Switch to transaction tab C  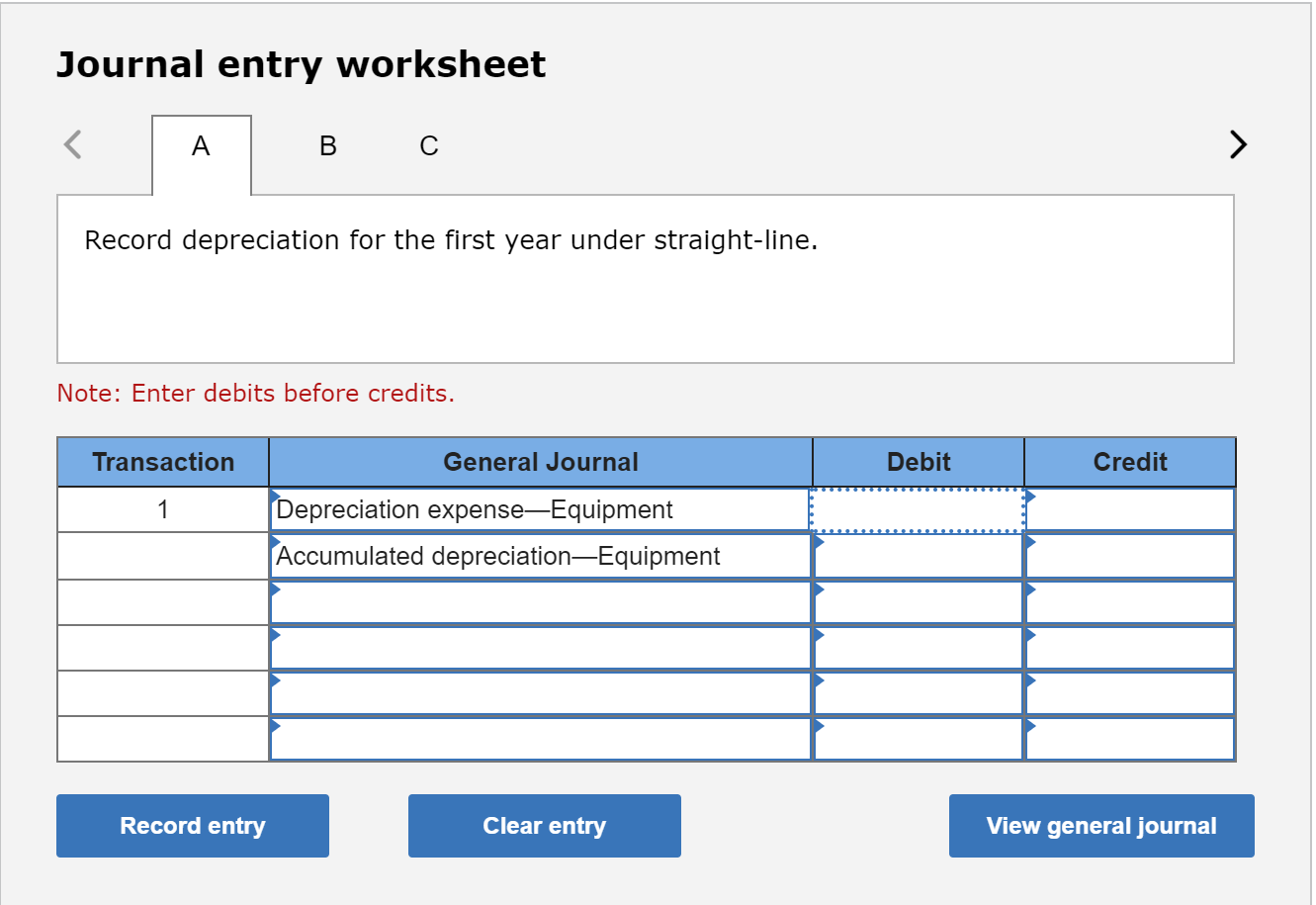coord(427,145)
